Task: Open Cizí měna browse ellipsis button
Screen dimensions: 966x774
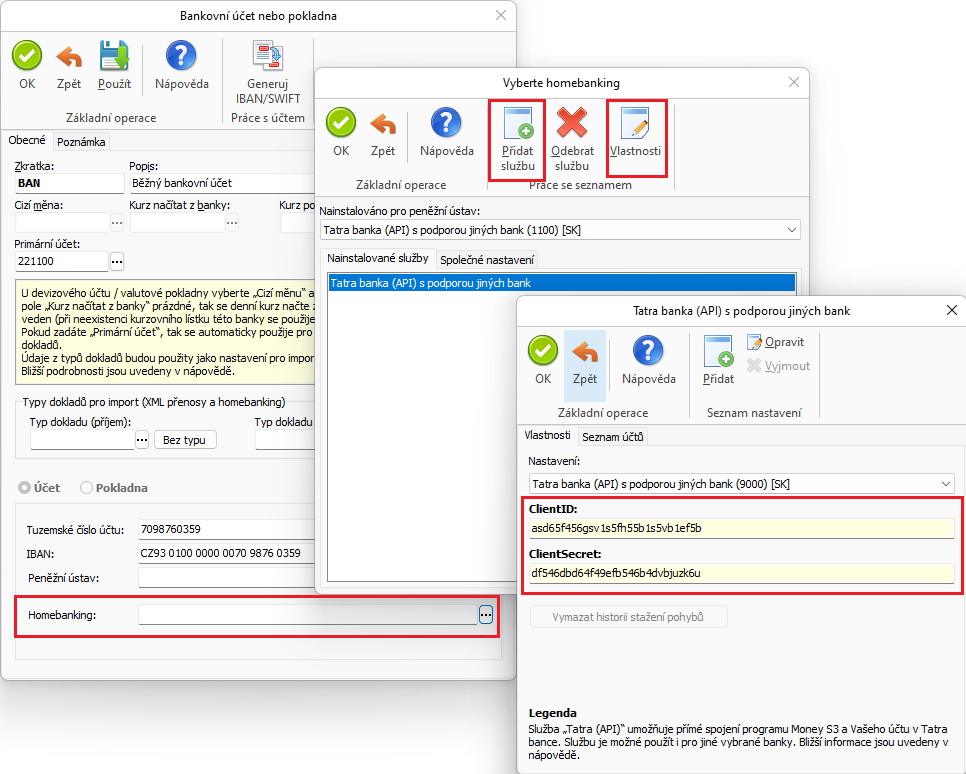Action: [x=117, y=222]
